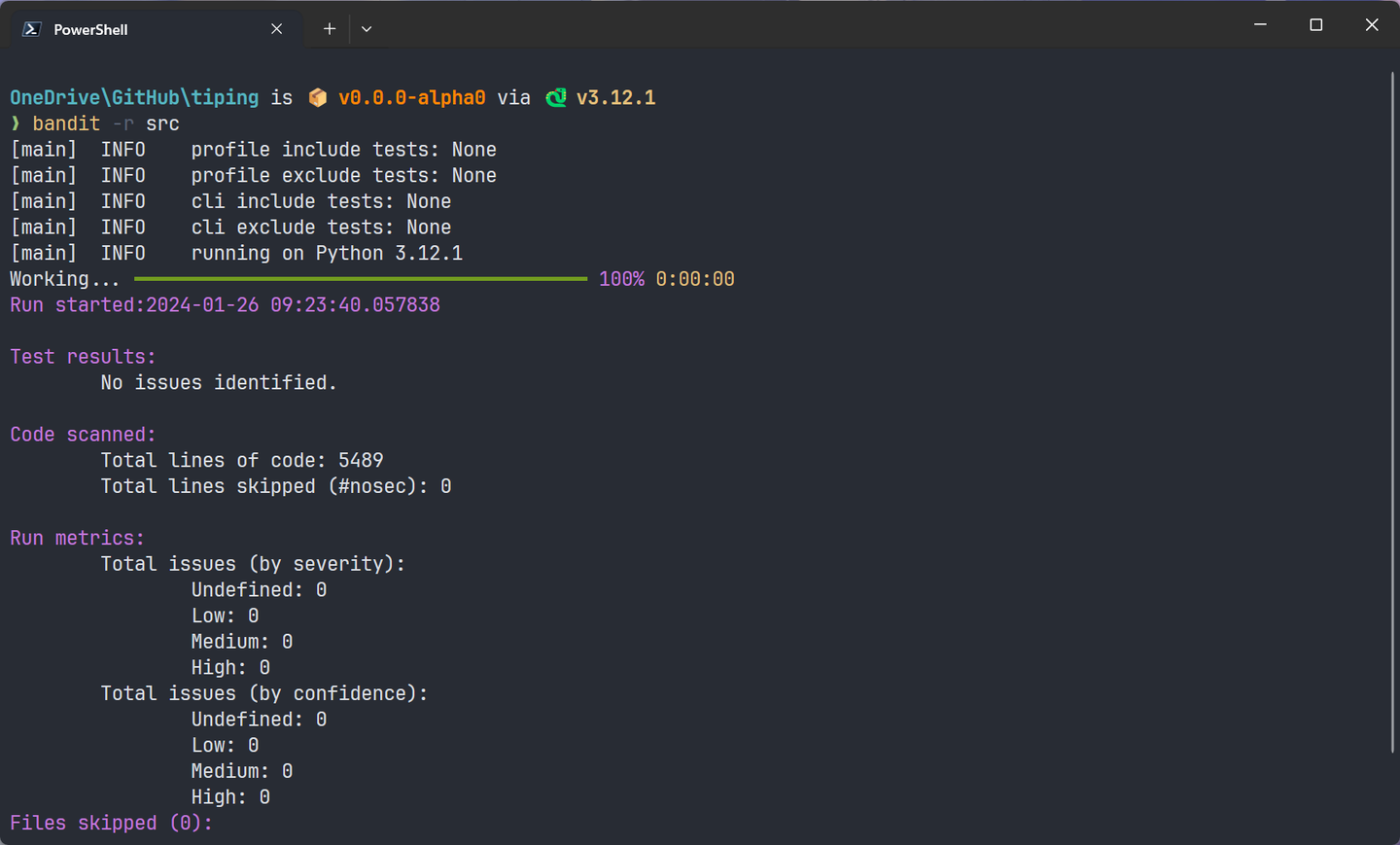This screenshot has height=845, width=1400.
Task: Maximize the terminal window
Action: click(x=1316, y=24)
